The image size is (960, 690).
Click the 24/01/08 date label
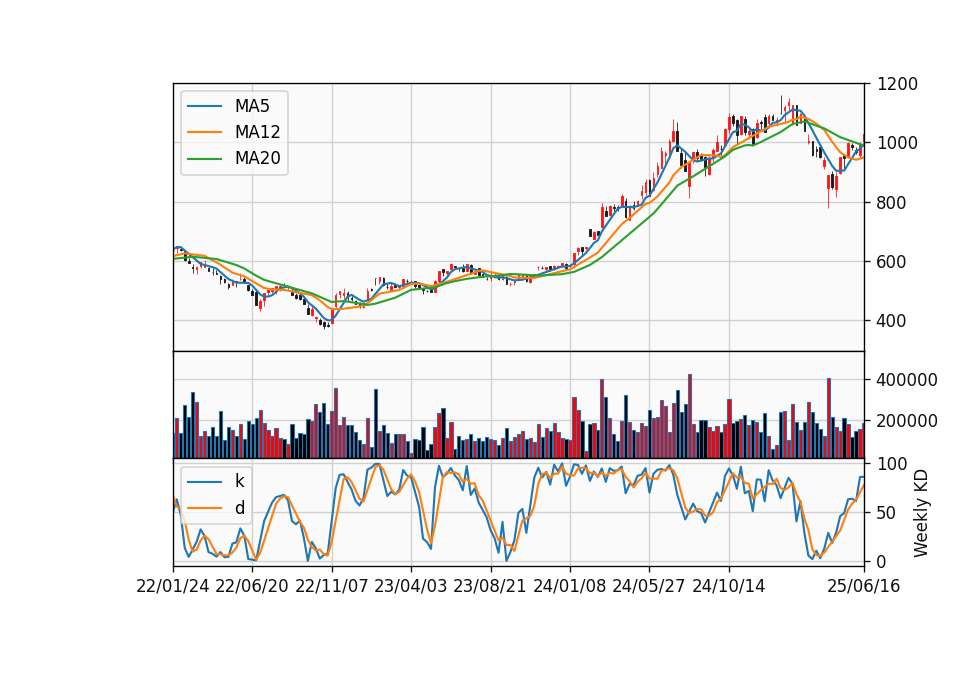pyautogui.click(x=570, y=586)
